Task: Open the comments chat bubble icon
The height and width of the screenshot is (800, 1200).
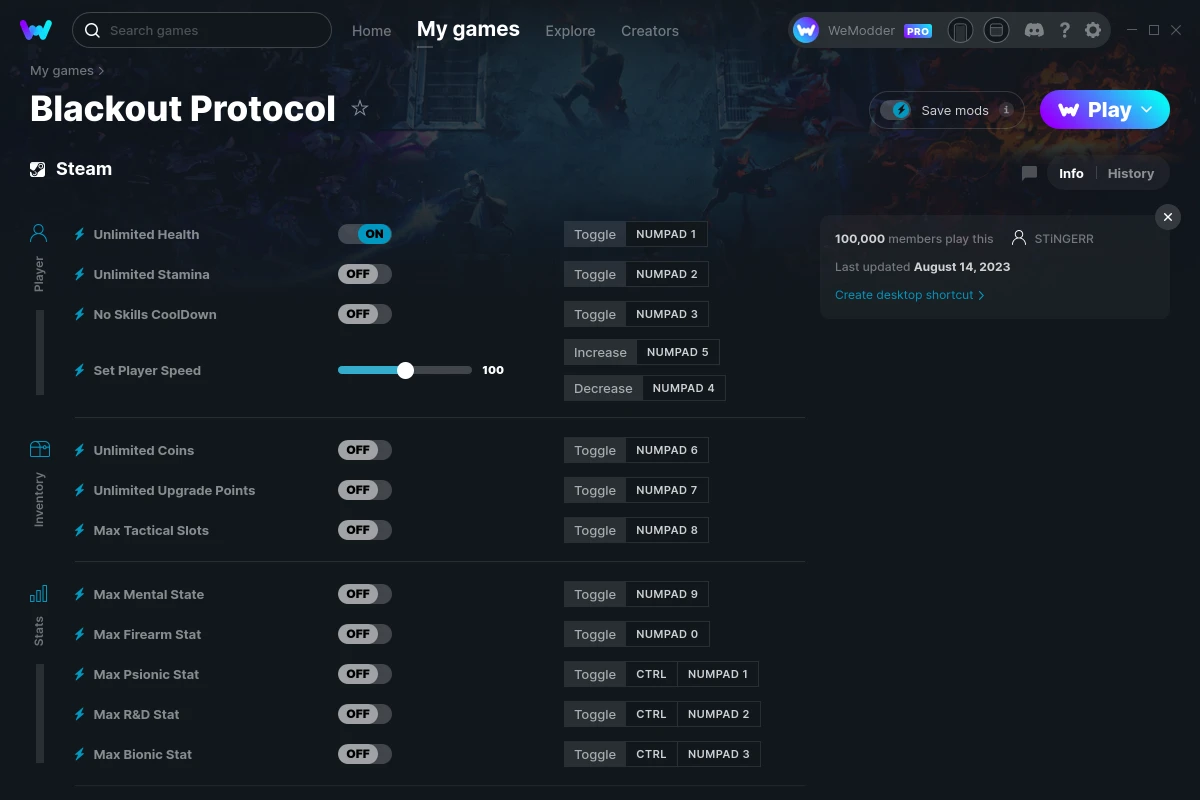Action: (x=1029, y=173)
